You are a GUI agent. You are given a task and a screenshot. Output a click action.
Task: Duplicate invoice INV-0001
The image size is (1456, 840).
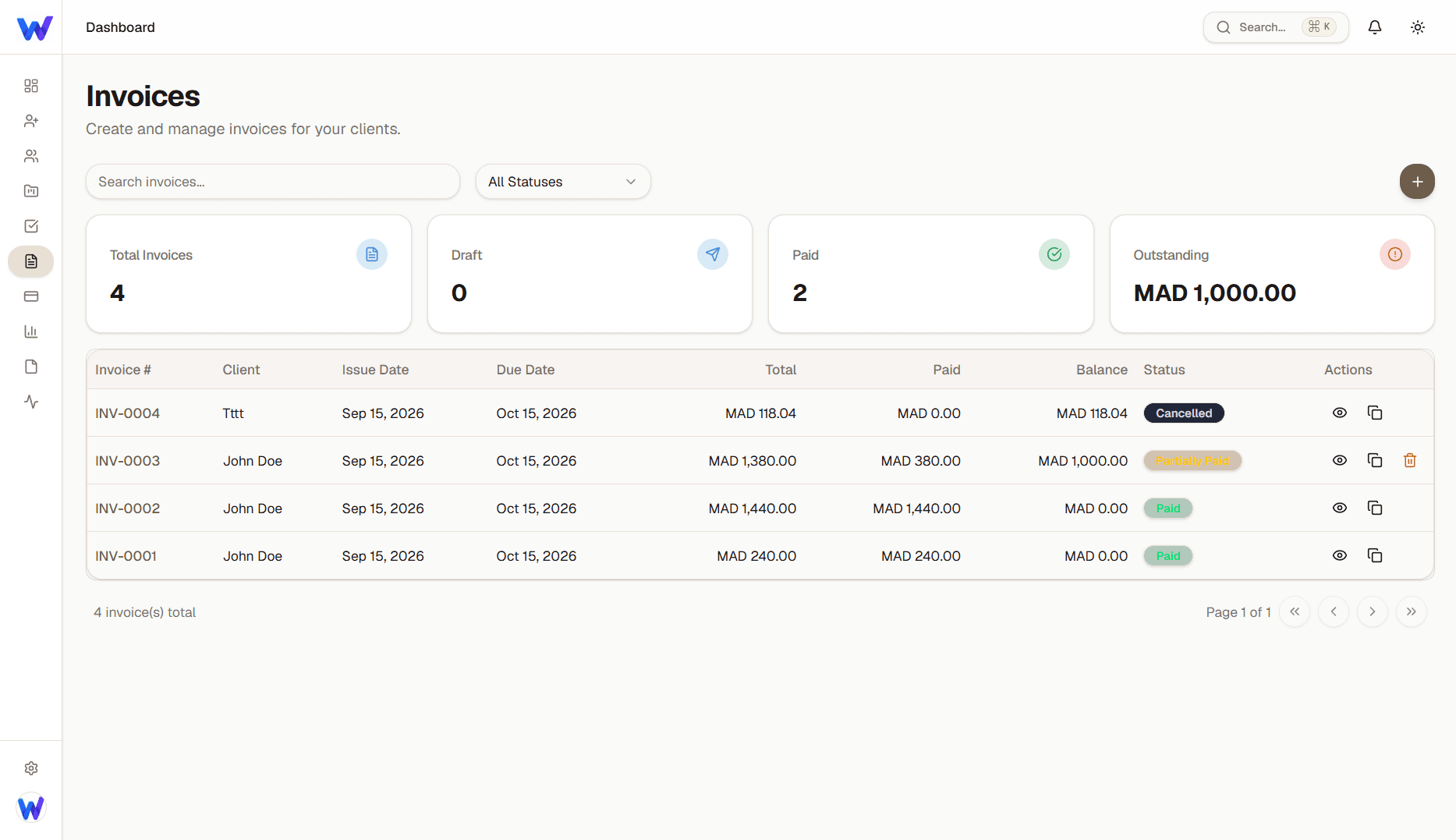coord(1375,555)
